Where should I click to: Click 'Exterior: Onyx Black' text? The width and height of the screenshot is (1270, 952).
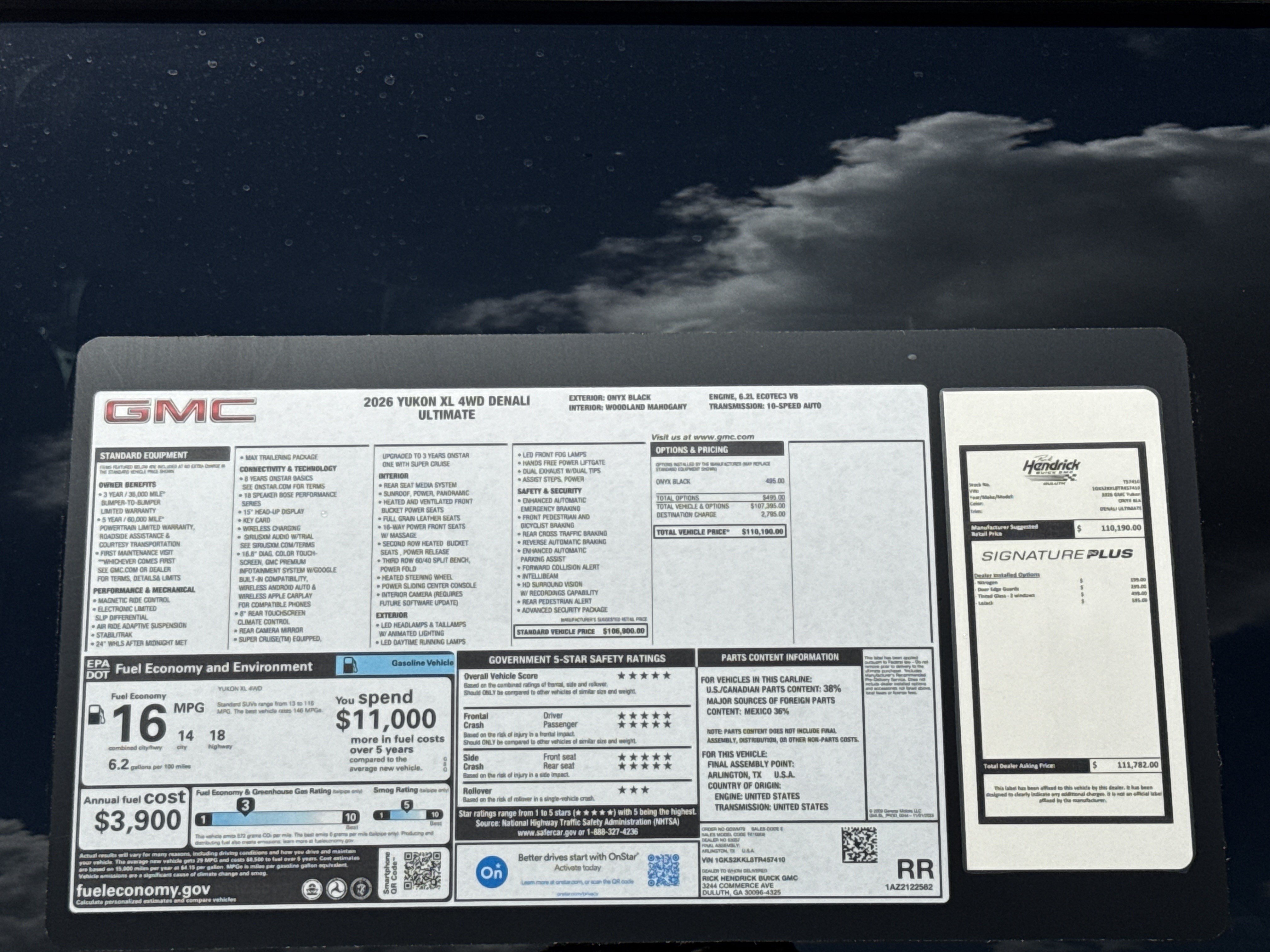pos(610,397)
